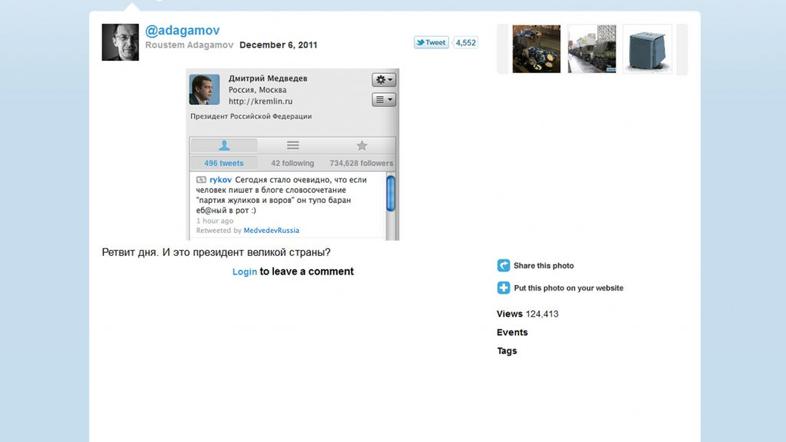Switch to the lists tab icon
The height and width of the screenshot is (442, 786).
click(x=292, y=146)
